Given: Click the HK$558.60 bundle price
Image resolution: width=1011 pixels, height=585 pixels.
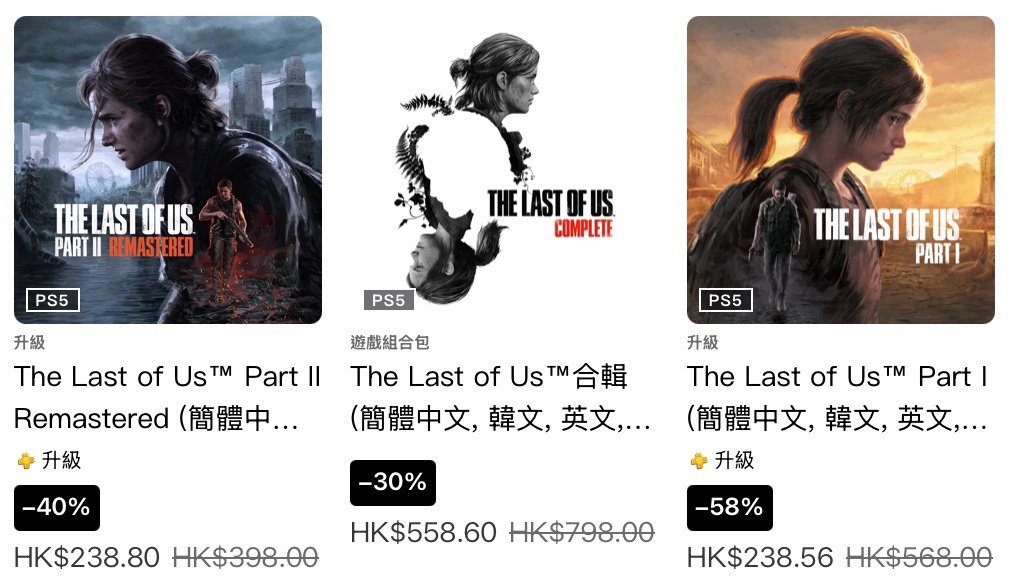Looking at the screenshot, I should click(424, 533).
